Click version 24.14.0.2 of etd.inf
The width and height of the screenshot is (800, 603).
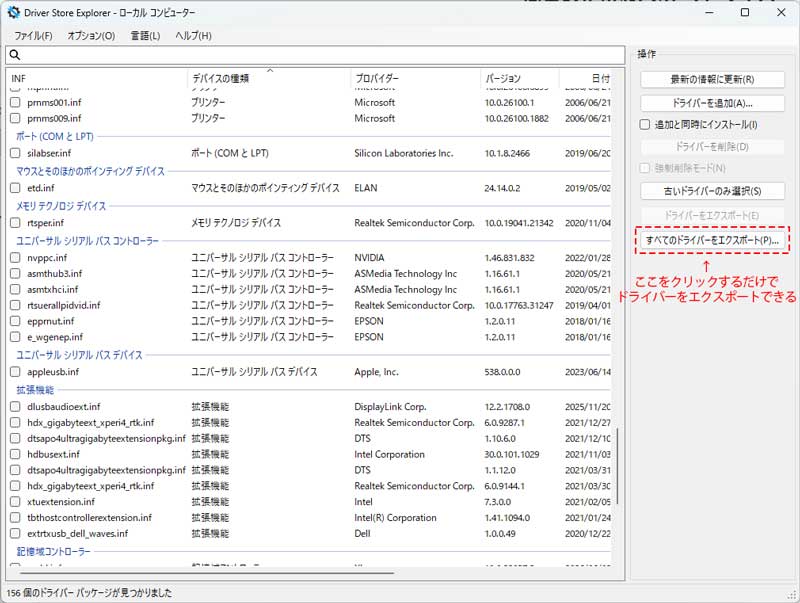click(x=503, y=188)
